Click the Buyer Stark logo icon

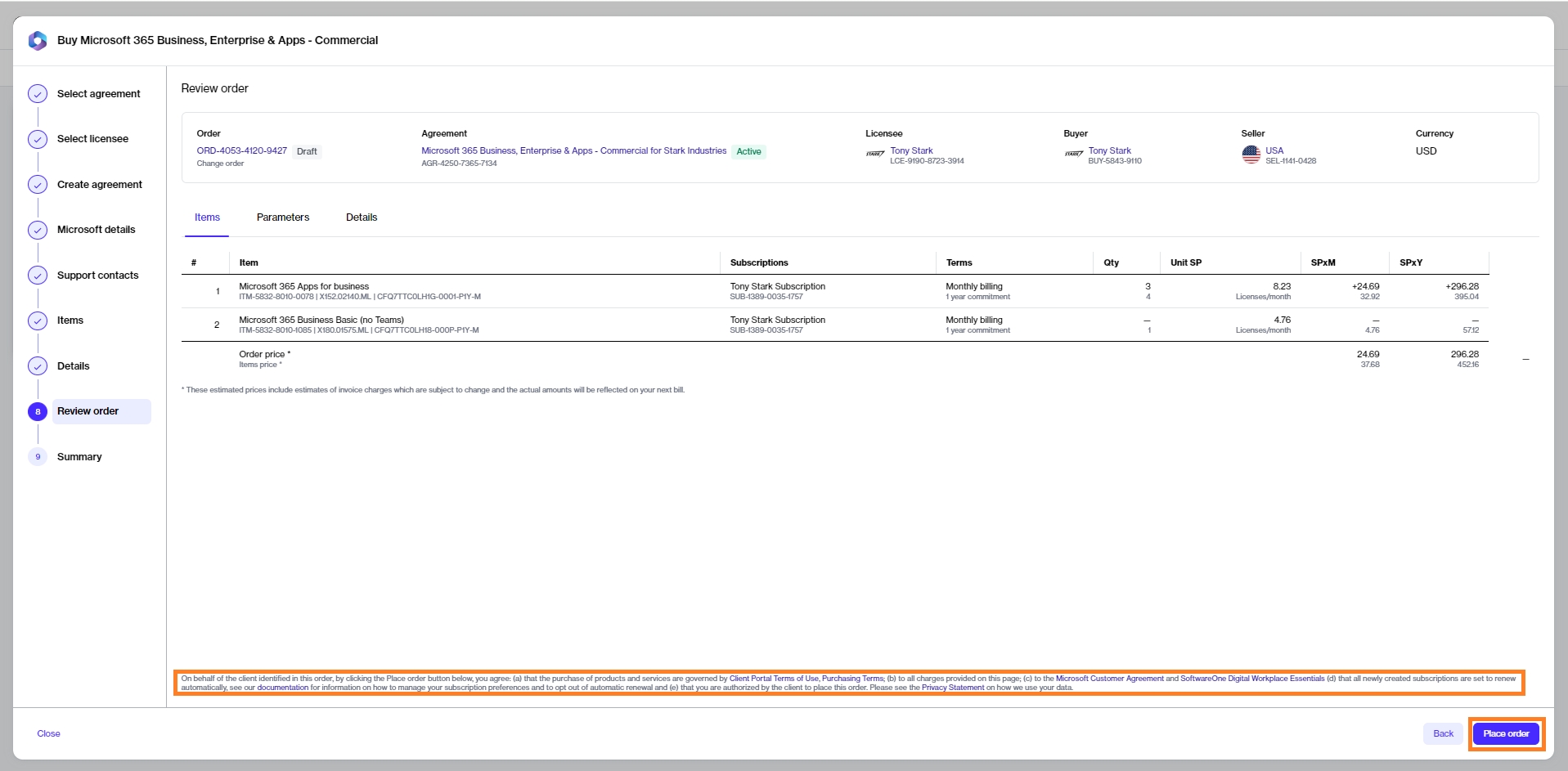(x=1074, y=154)
